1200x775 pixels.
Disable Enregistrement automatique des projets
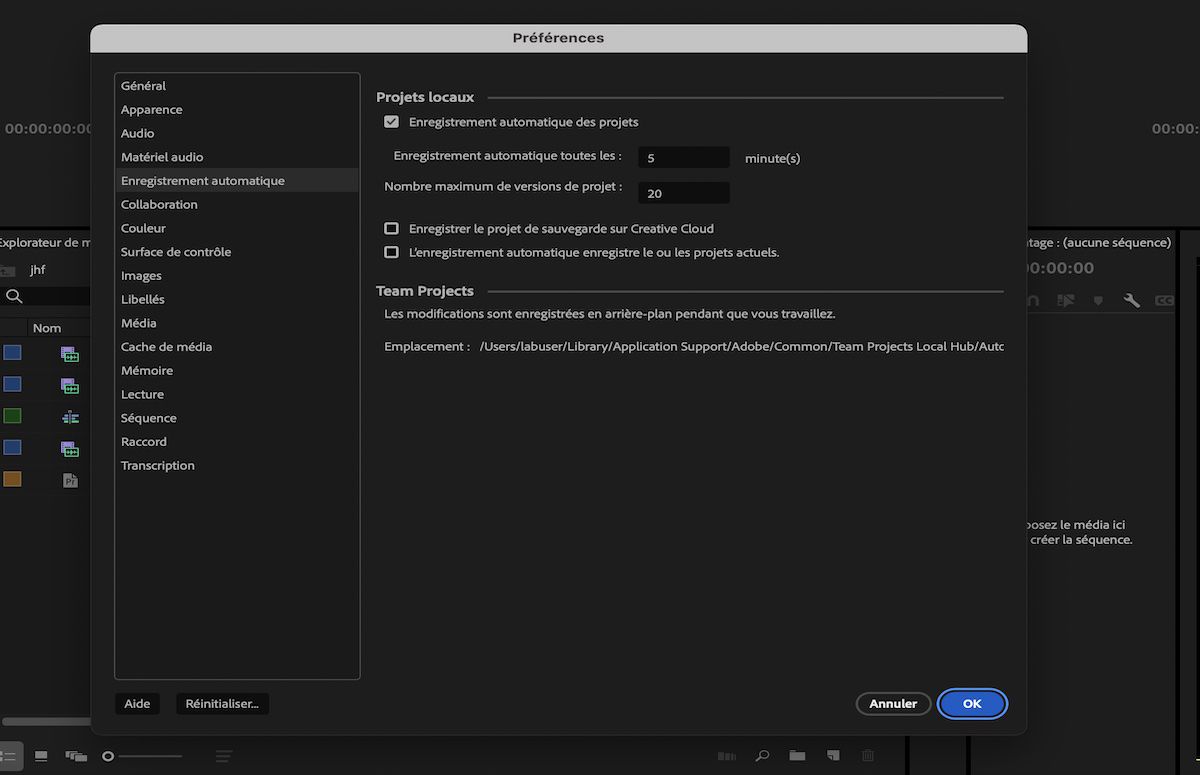pos(391,121)
